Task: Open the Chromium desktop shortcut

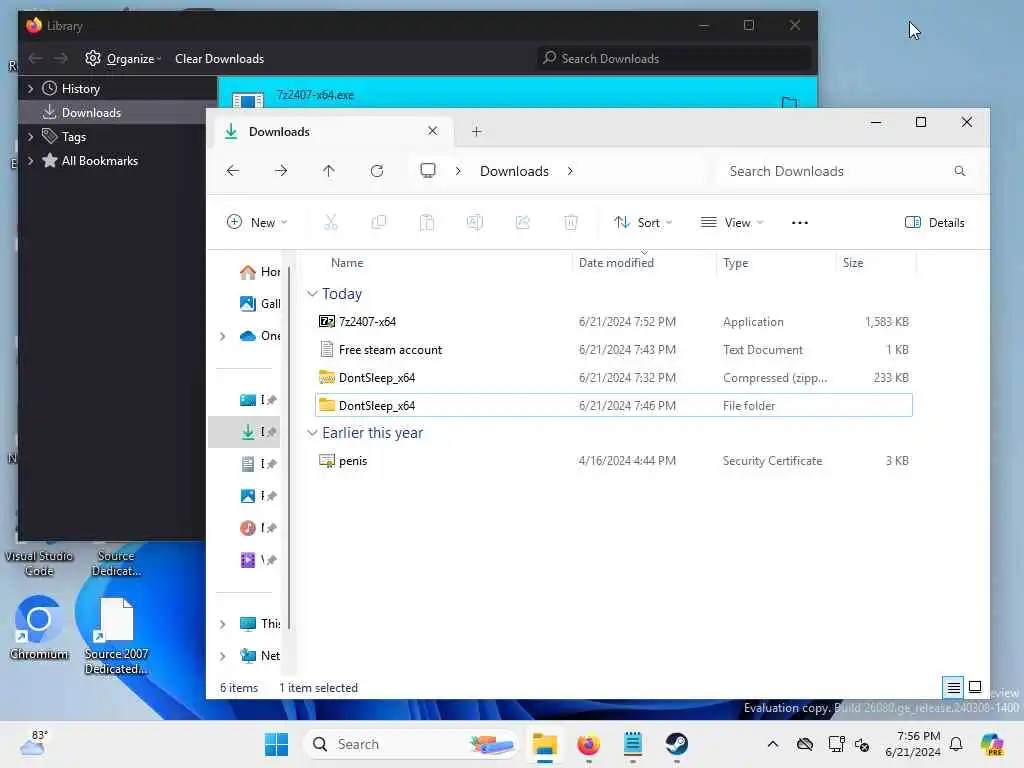Action: point(39,627)
